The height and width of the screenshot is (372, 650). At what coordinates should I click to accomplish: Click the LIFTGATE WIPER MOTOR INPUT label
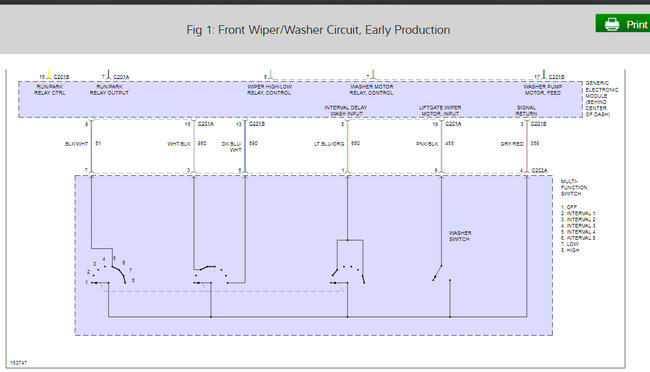coord(440,110)
